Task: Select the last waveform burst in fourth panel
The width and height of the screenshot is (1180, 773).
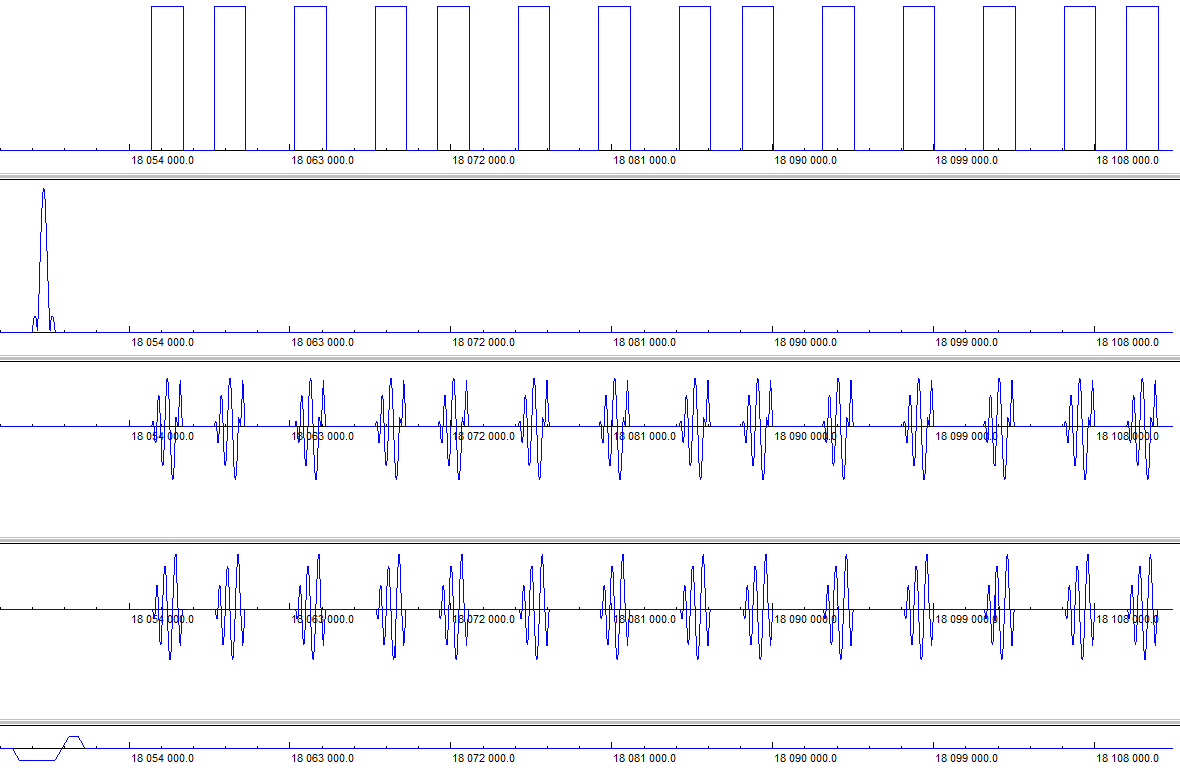Action: pos(1143,608)
